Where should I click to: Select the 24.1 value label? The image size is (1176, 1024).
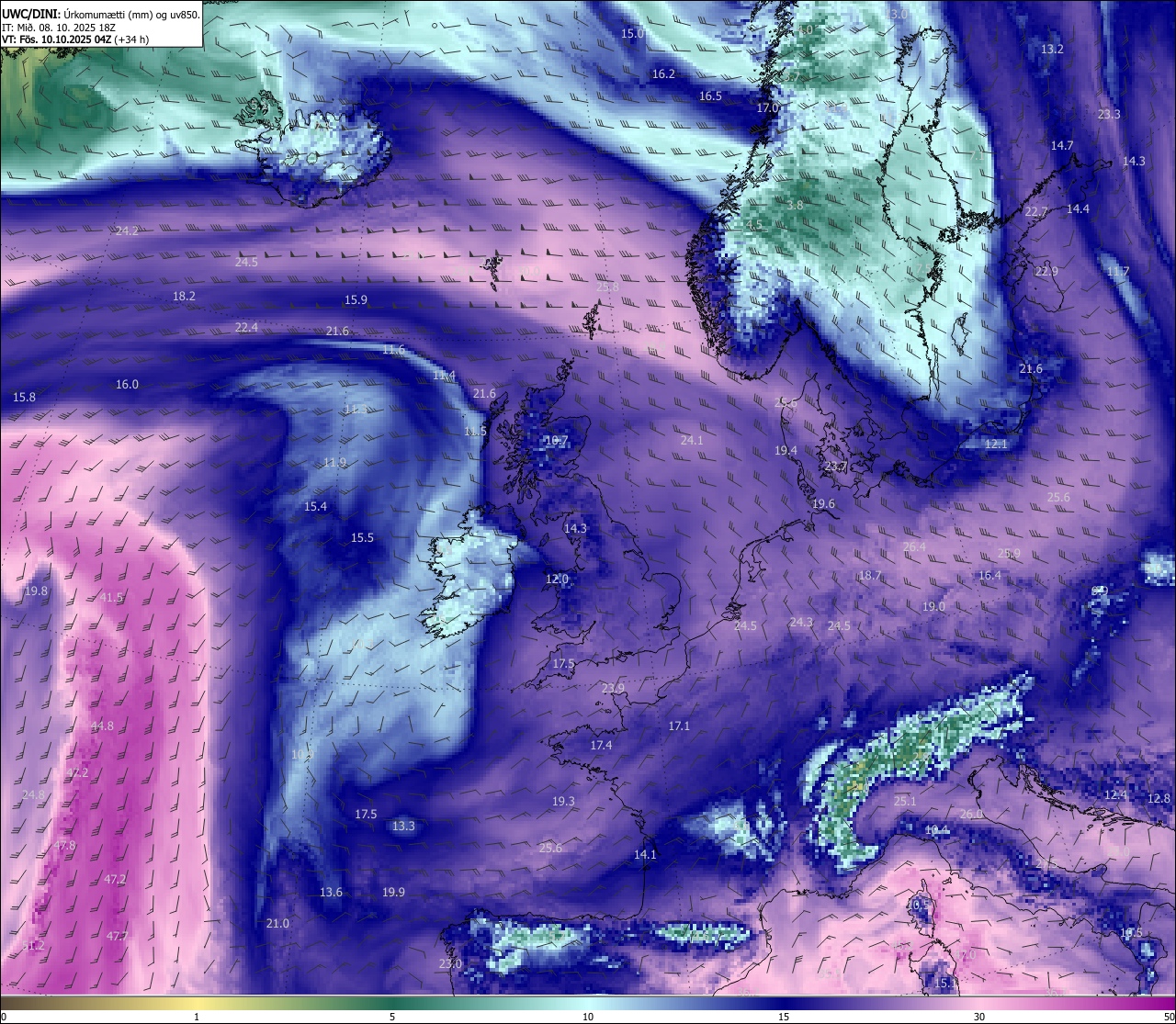[691, 440]
